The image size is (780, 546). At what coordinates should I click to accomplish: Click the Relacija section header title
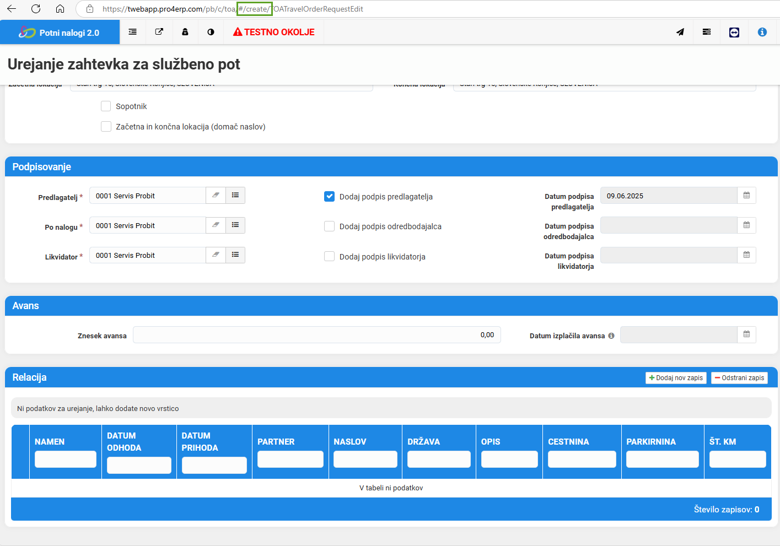(x=29, y=377)
